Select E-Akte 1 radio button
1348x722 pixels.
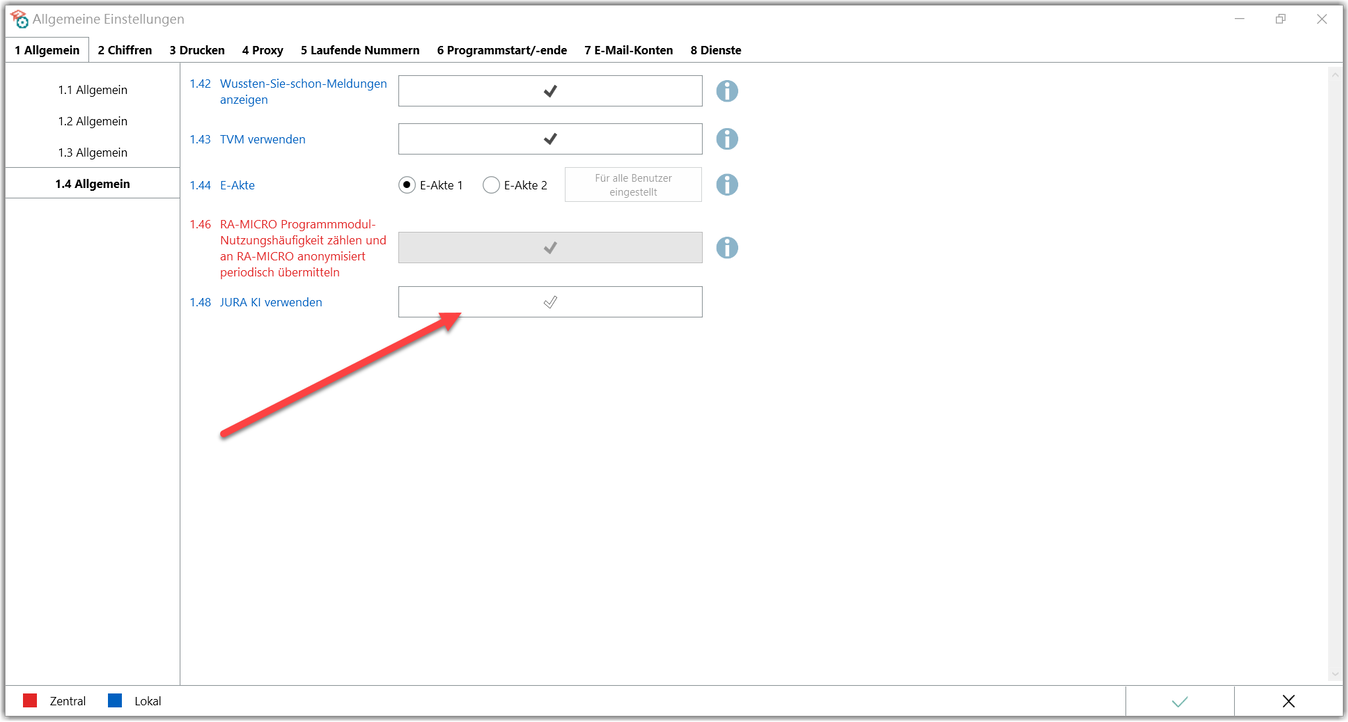pyautogui.click(x=407, y=185)
